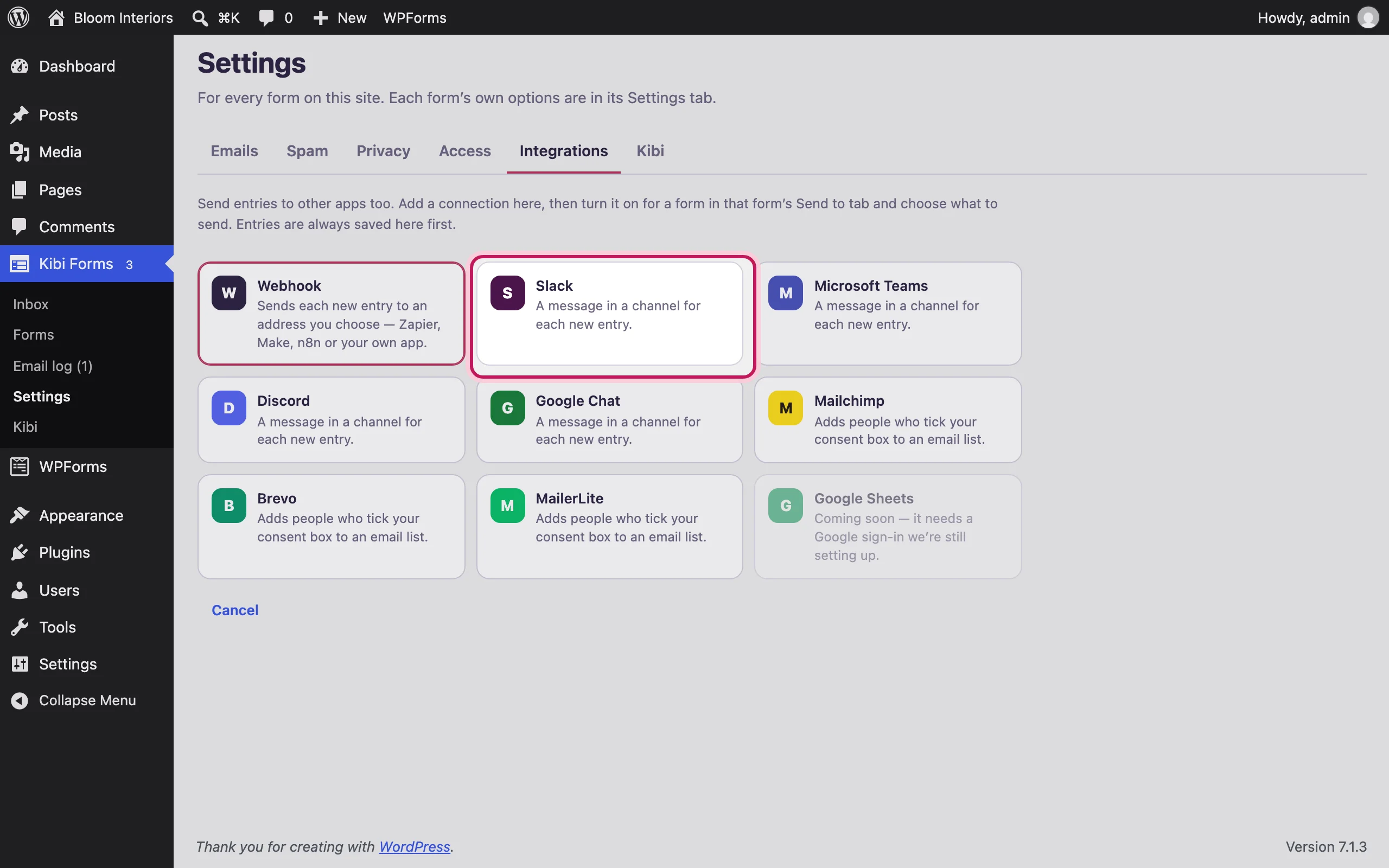1389x868 pixels.
Task: Open the Posts menu in sidebar
Action: click(x=87, y=115)
